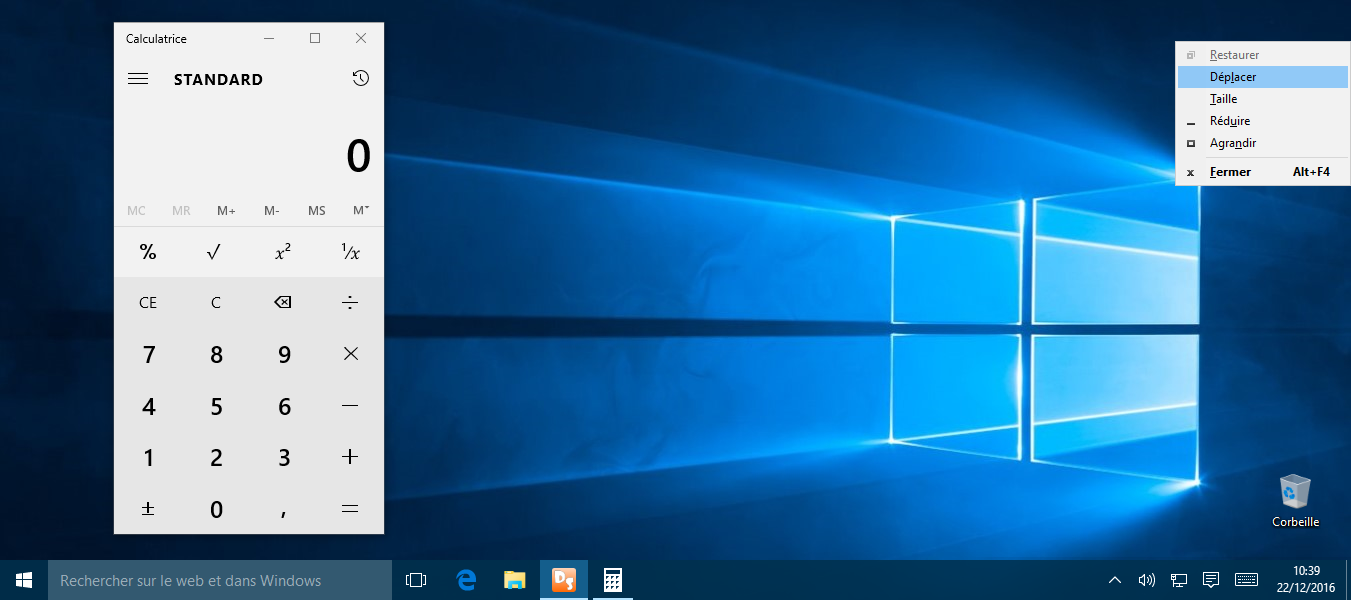This screenshot has height=600, width=1351.
Task: Show hidden system tray icons chevron
Action: [1114, 580]
